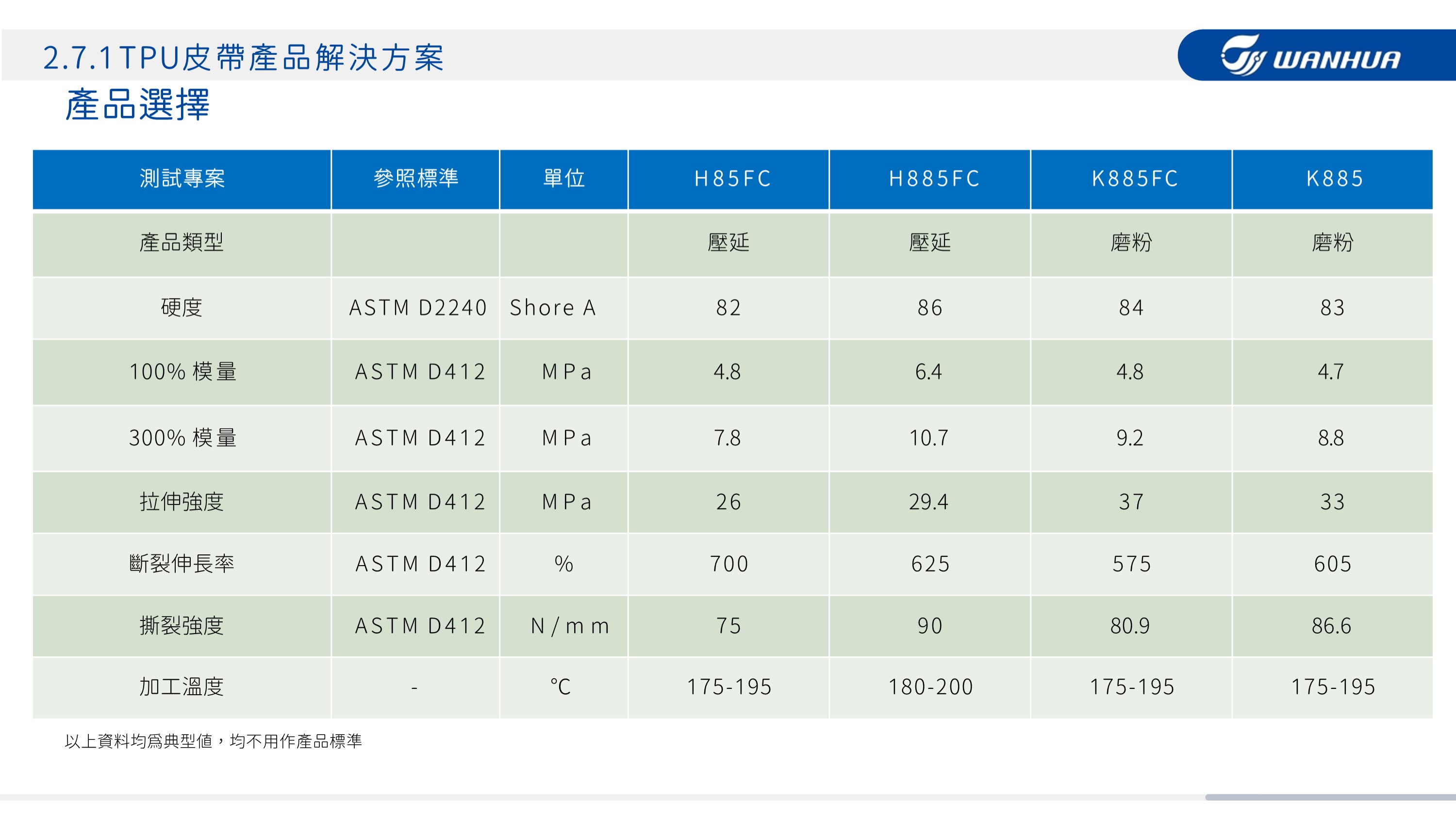The height and width of the screenshot is (819, 1456).
Task: Click the tensile strength value 33
Action: tap(1332, 502)
